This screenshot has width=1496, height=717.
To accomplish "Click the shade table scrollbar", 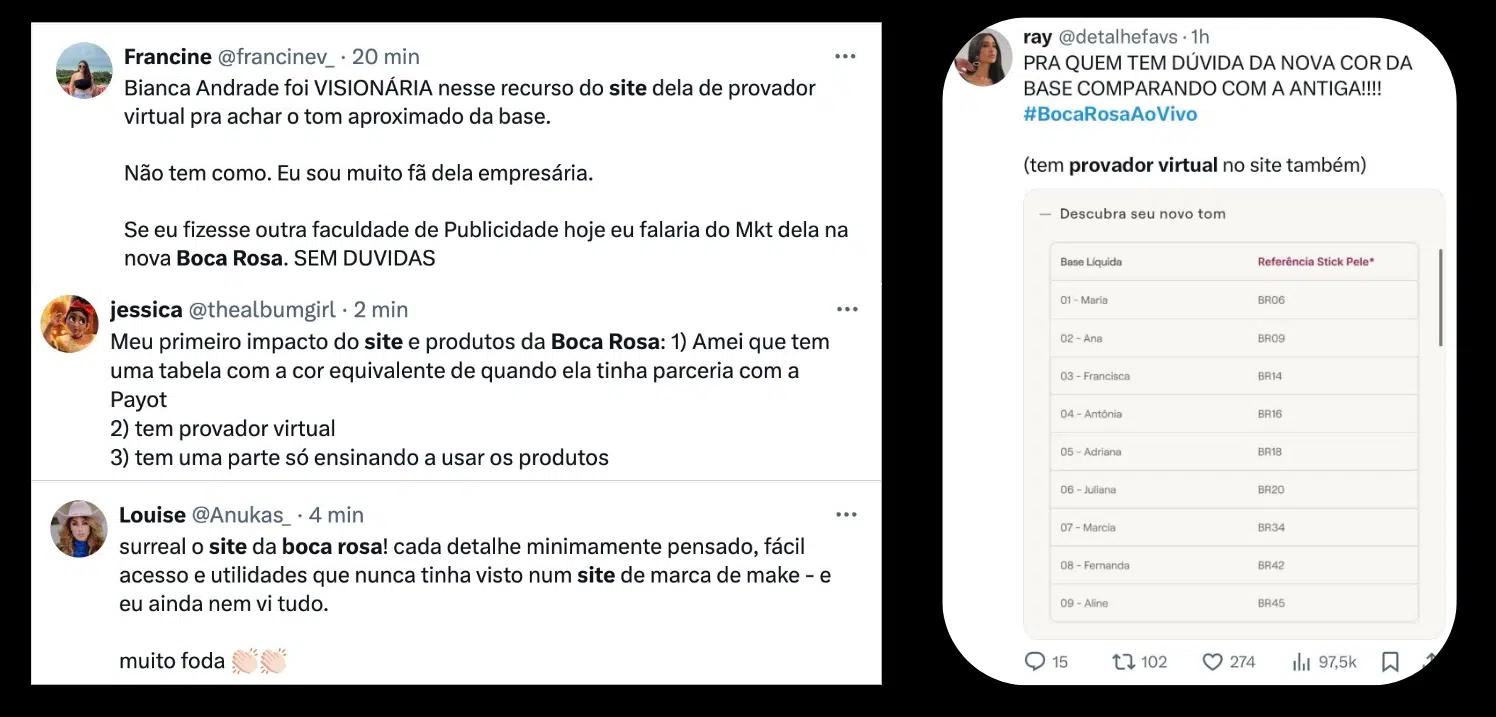I will [x=1440, y=297].
